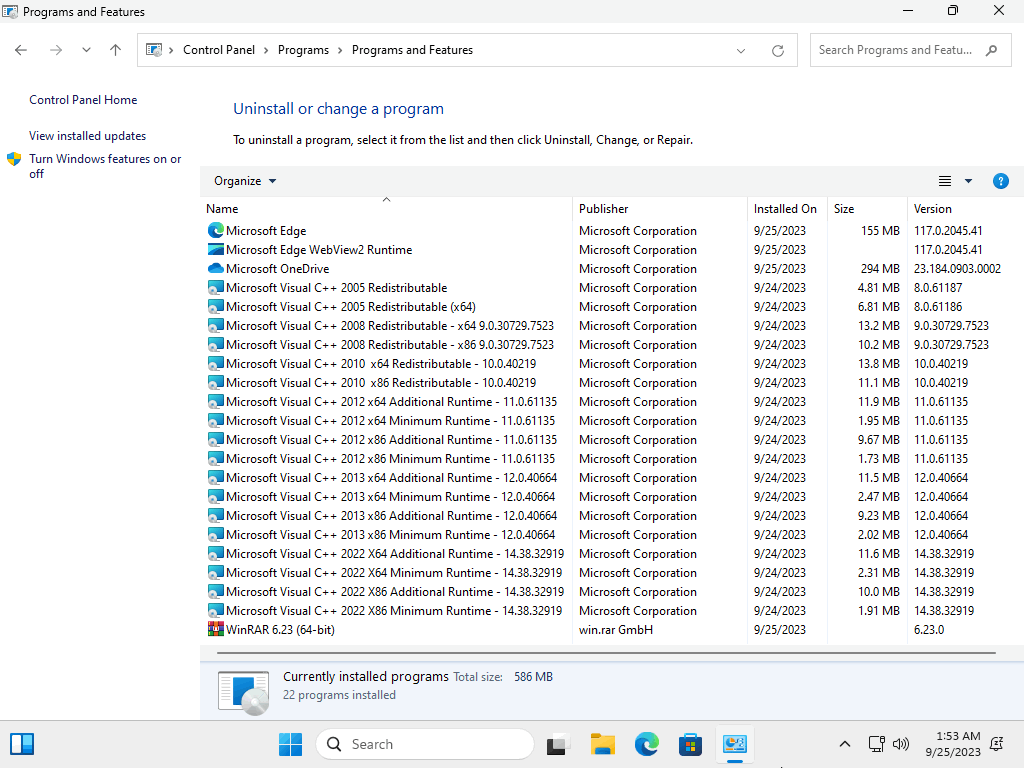1024x768 pixels.
Task: Click the taskbar Search box
Action: point(424,744)
